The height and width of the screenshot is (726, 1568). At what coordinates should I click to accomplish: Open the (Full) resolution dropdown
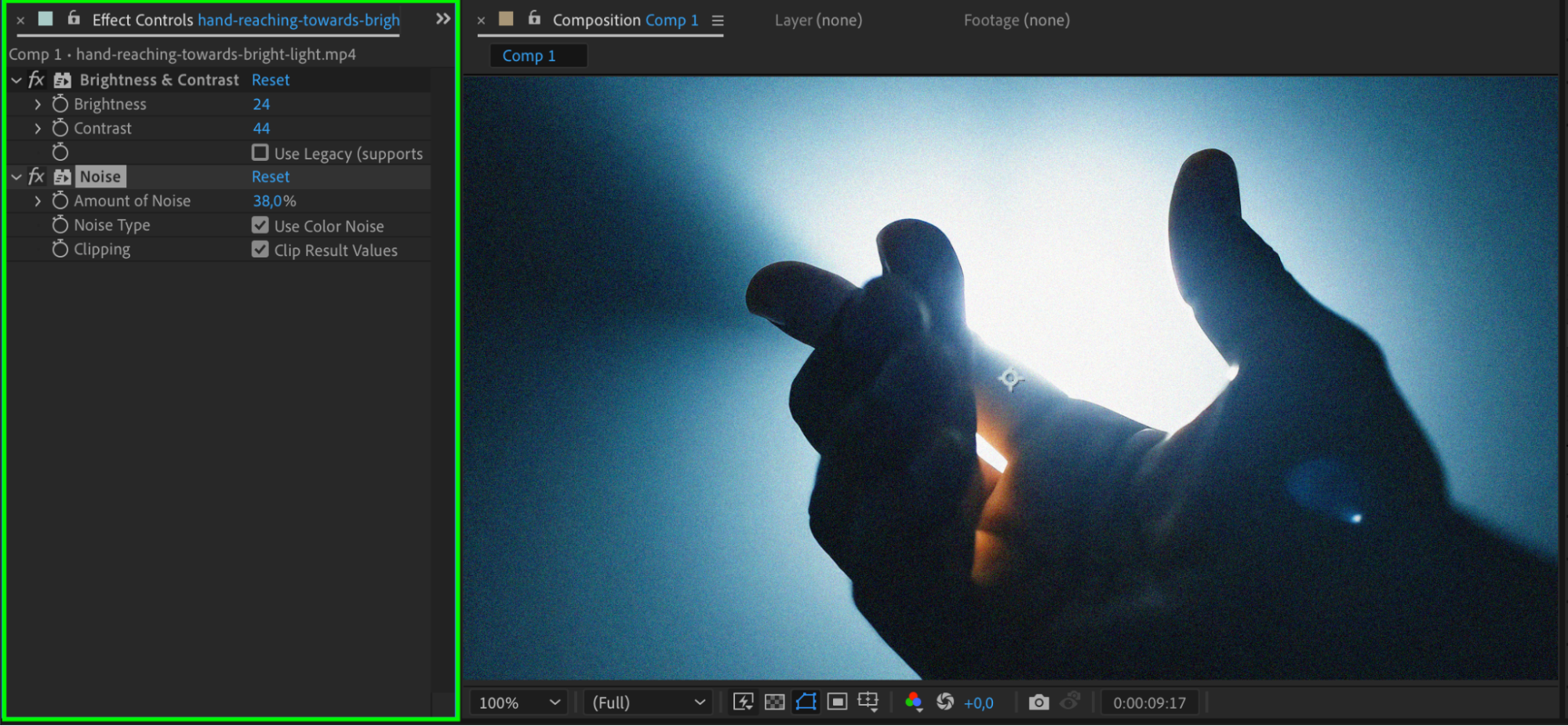pos(648,702)
